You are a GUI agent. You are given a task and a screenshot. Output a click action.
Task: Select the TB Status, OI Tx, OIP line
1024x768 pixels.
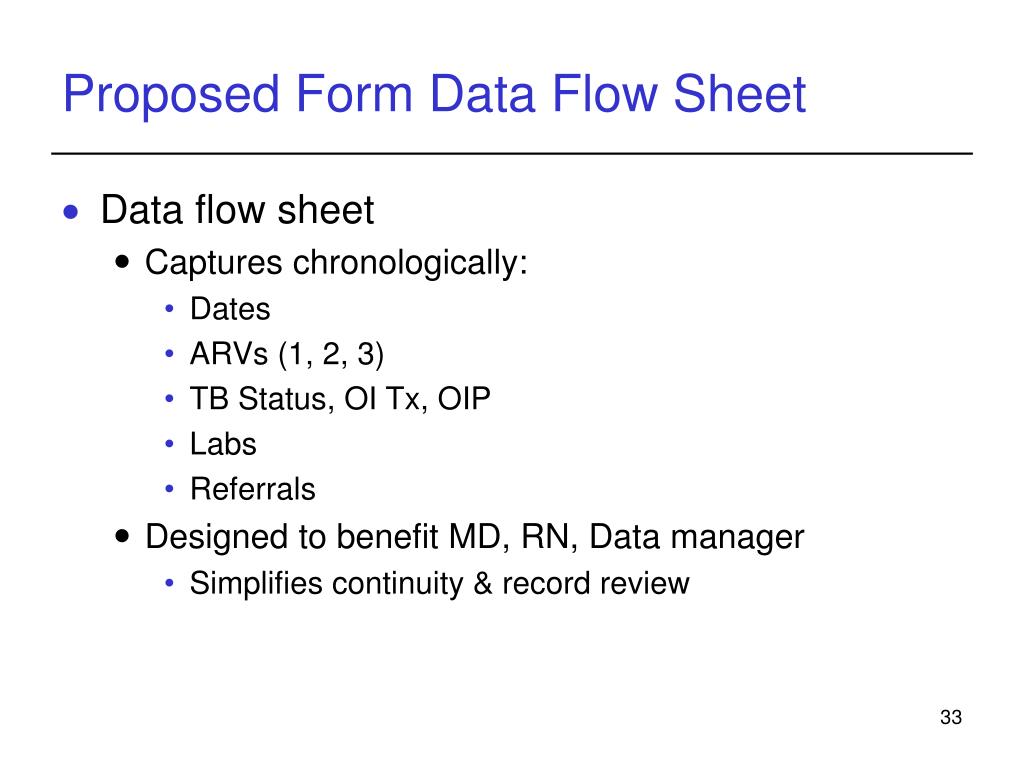point(340,399)
